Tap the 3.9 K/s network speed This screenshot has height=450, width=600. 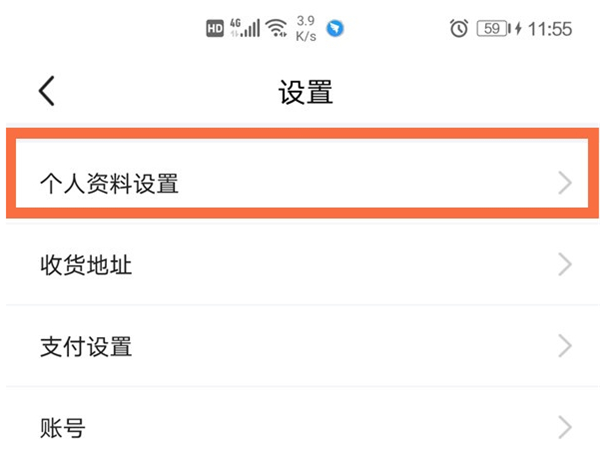tap(308, 29)
